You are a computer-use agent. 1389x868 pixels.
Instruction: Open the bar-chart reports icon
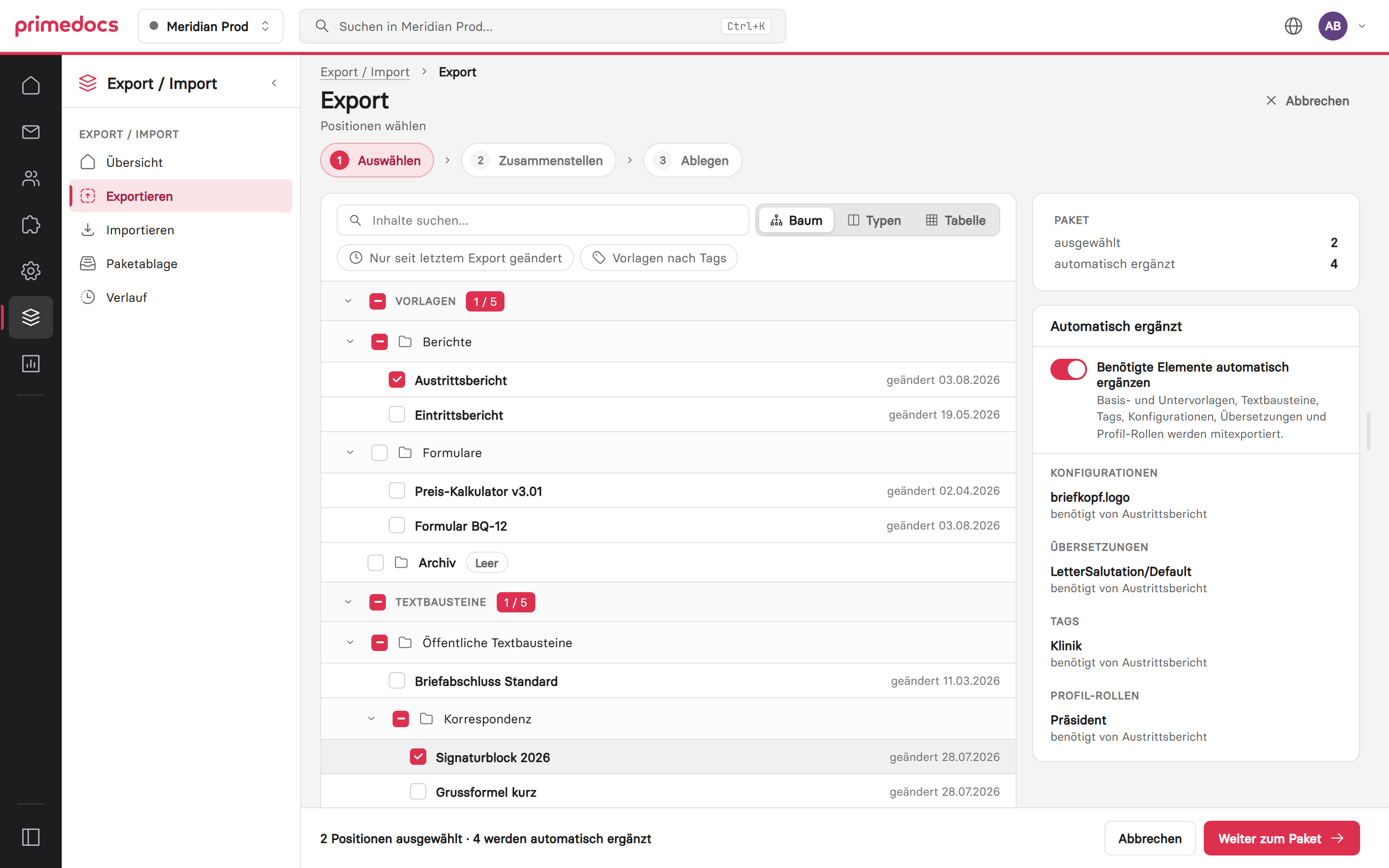pos(30,364)
